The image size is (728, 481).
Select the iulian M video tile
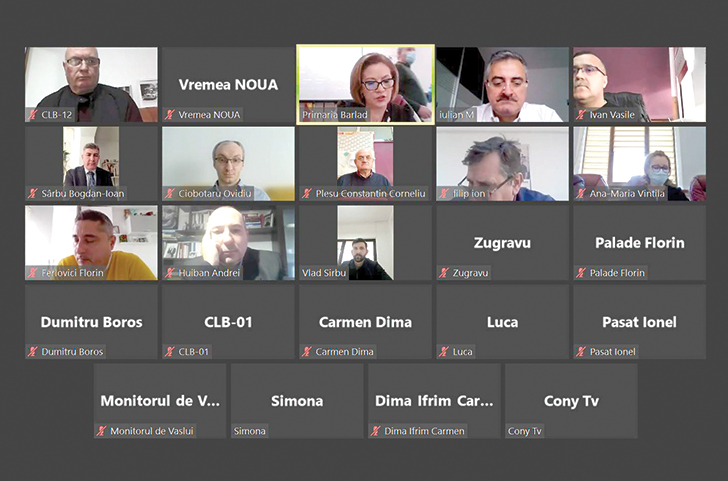pyautogui.click(x=502, y=84)
